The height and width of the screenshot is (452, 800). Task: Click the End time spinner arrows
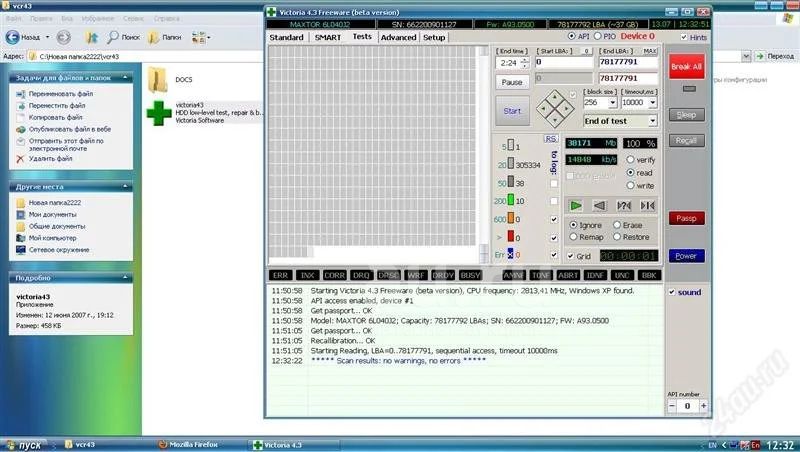click(524, 63)
